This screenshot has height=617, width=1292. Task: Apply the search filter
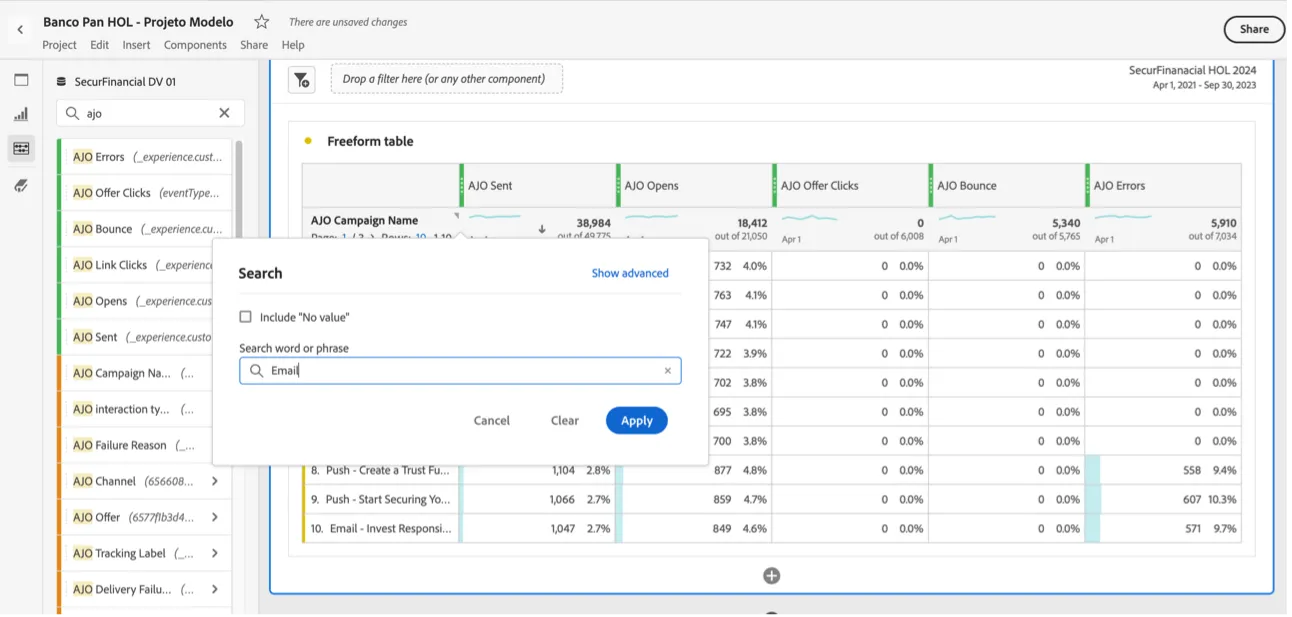click(x=636, y=421)
